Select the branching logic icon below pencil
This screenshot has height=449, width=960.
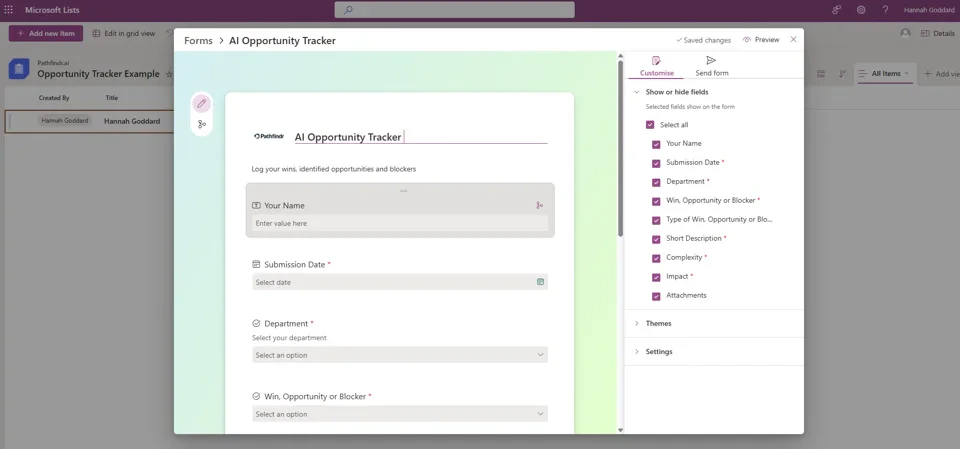201,124
